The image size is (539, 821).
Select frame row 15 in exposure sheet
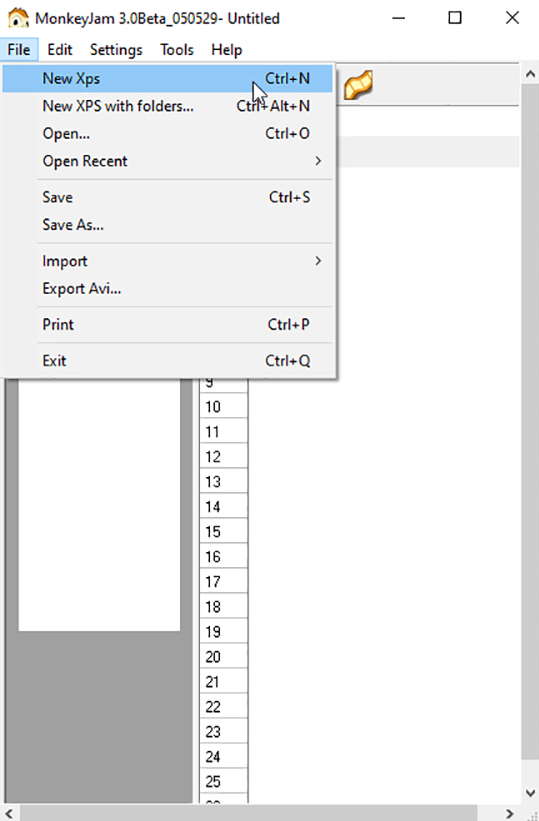click(x=224, y=532)
